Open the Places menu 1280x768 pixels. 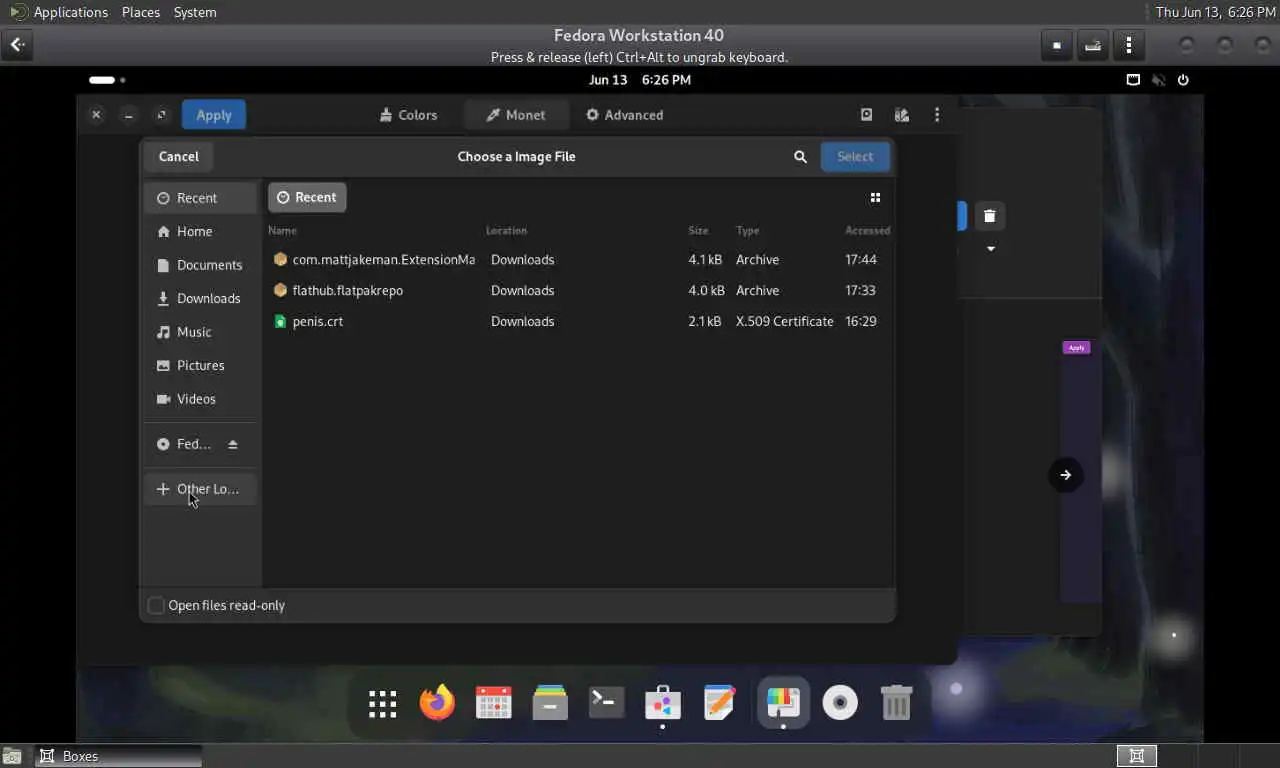(140, 12)
